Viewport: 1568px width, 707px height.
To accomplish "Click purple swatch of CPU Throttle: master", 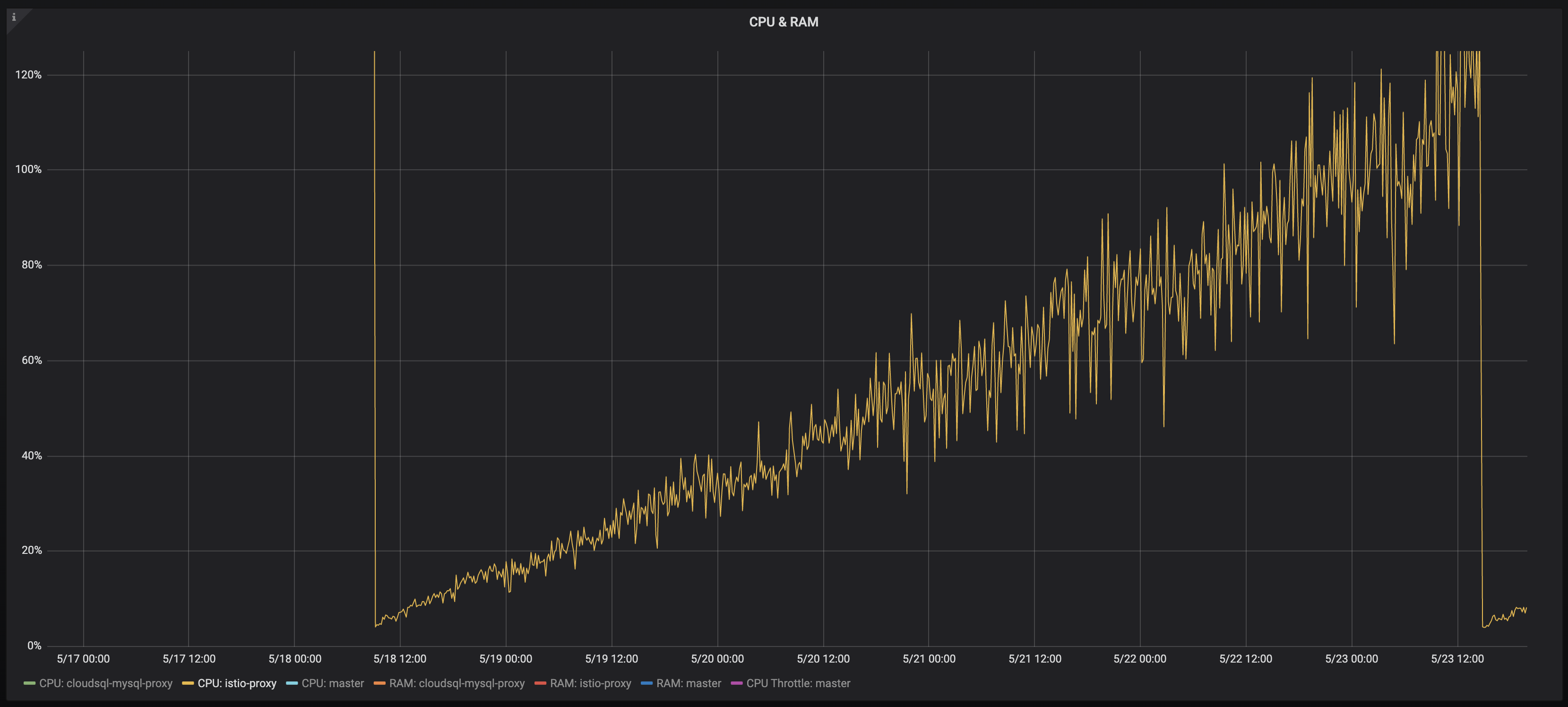I will tap(737, 683).
